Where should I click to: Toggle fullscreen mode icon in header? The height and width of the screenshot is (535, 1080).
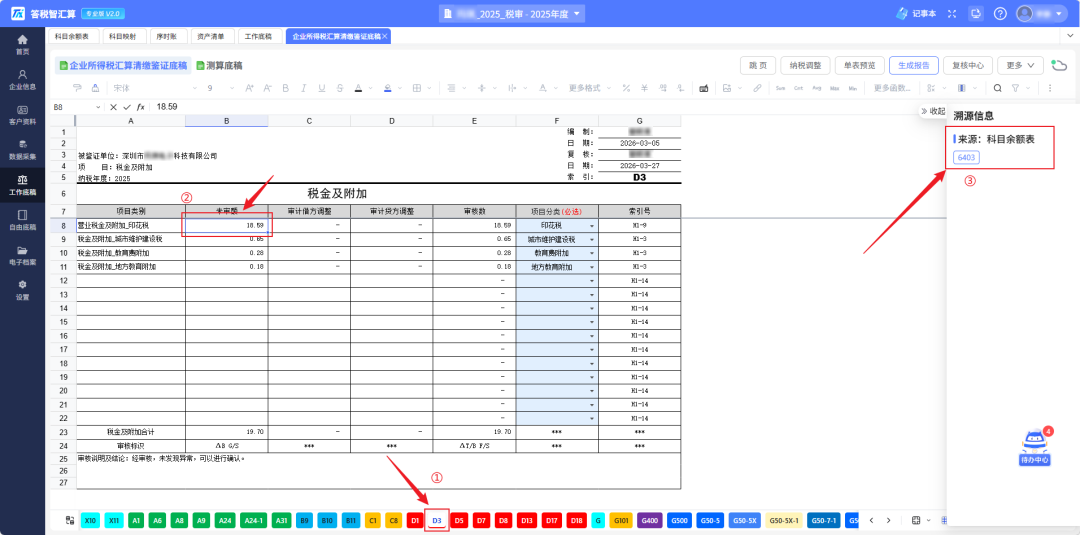953,14
